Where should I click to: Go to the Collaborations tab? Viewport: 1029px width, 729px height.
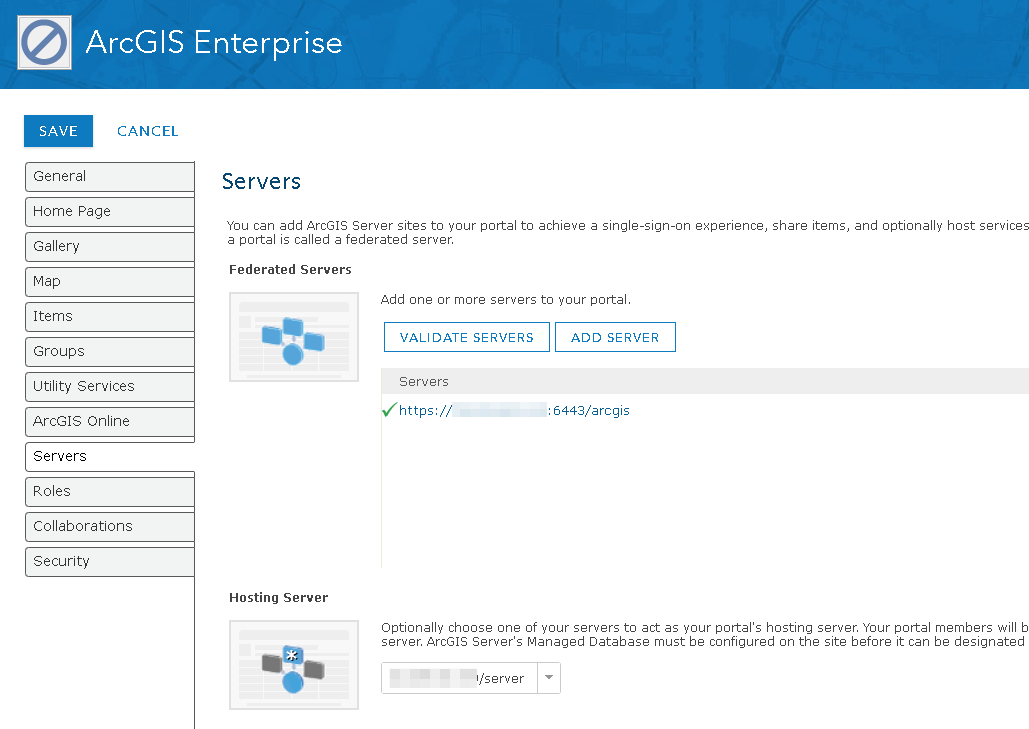click(110, 526)
